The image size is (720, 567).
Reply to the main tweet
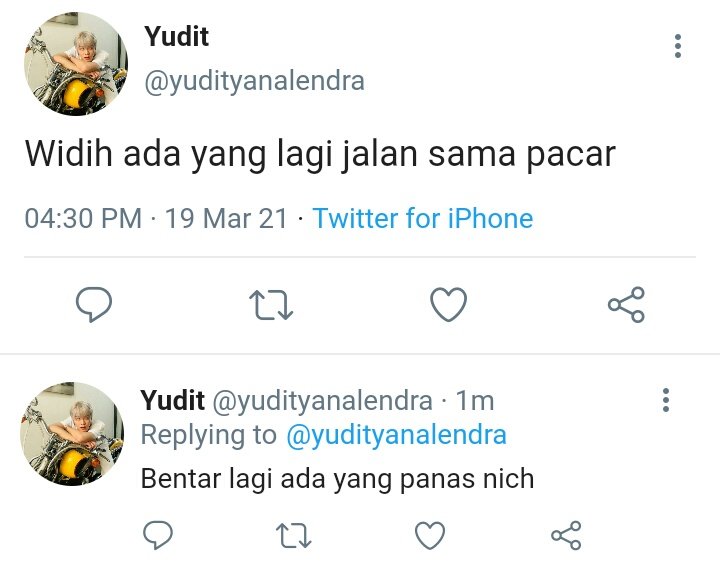[94, 304]
